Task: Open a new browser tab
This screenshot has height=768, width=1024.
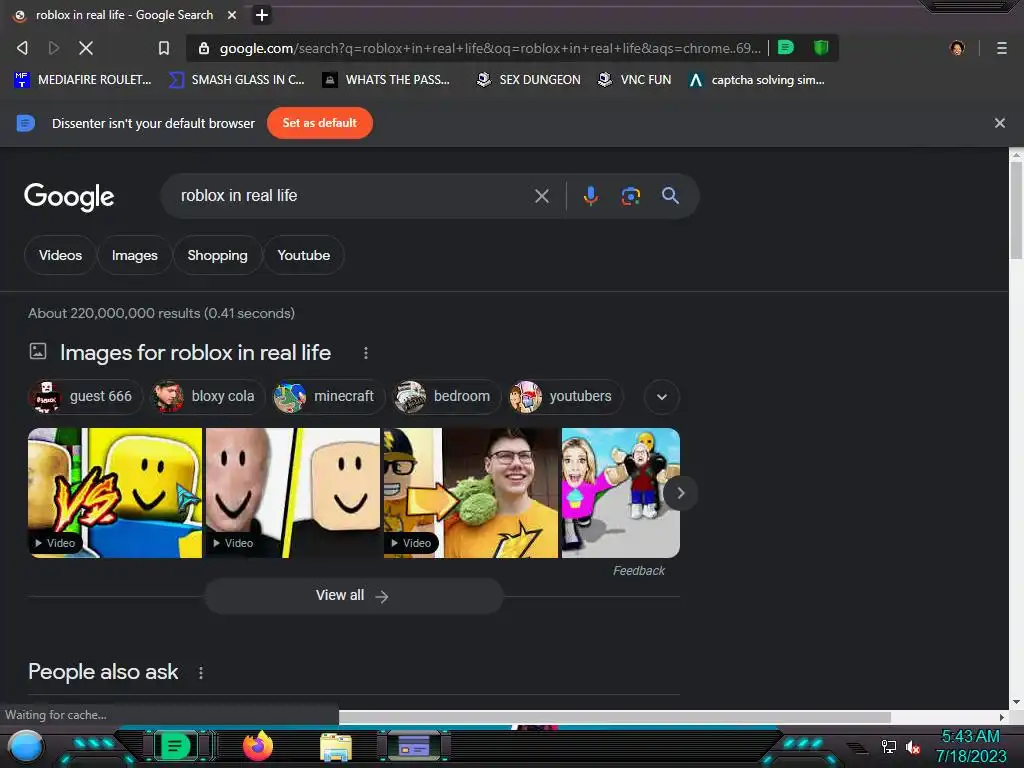Action: click(x=261, y=15)
